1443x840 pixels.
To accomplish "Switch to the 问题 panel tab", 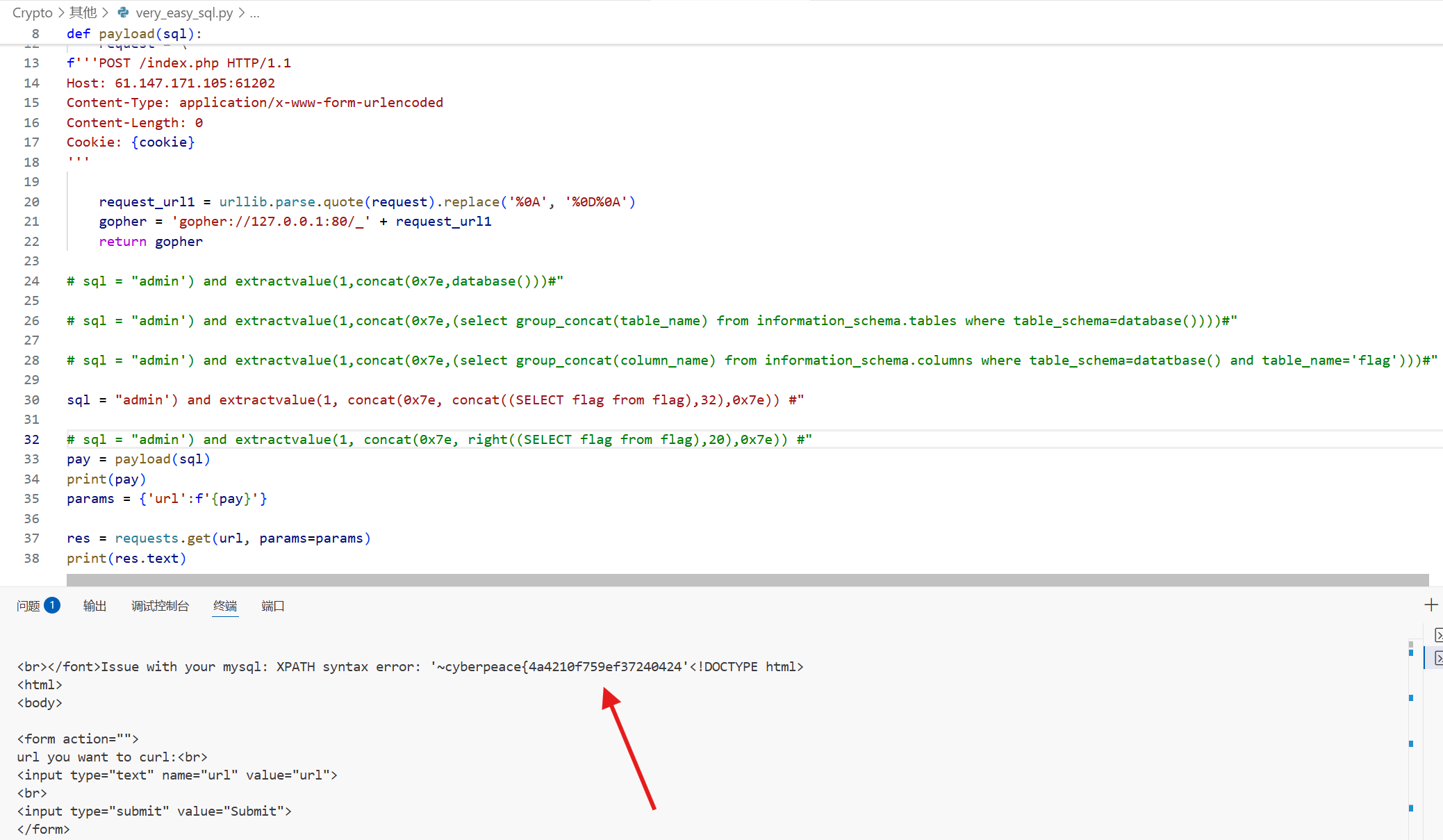I will coord(29,605).
